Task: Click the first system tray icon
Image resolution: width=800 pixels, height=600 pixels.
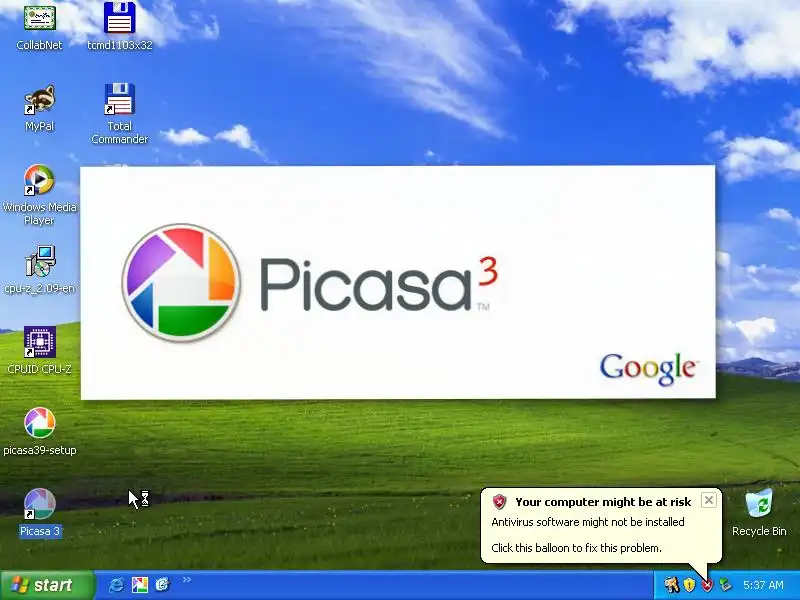Action: pyautogui.click(x=671, y=585)
